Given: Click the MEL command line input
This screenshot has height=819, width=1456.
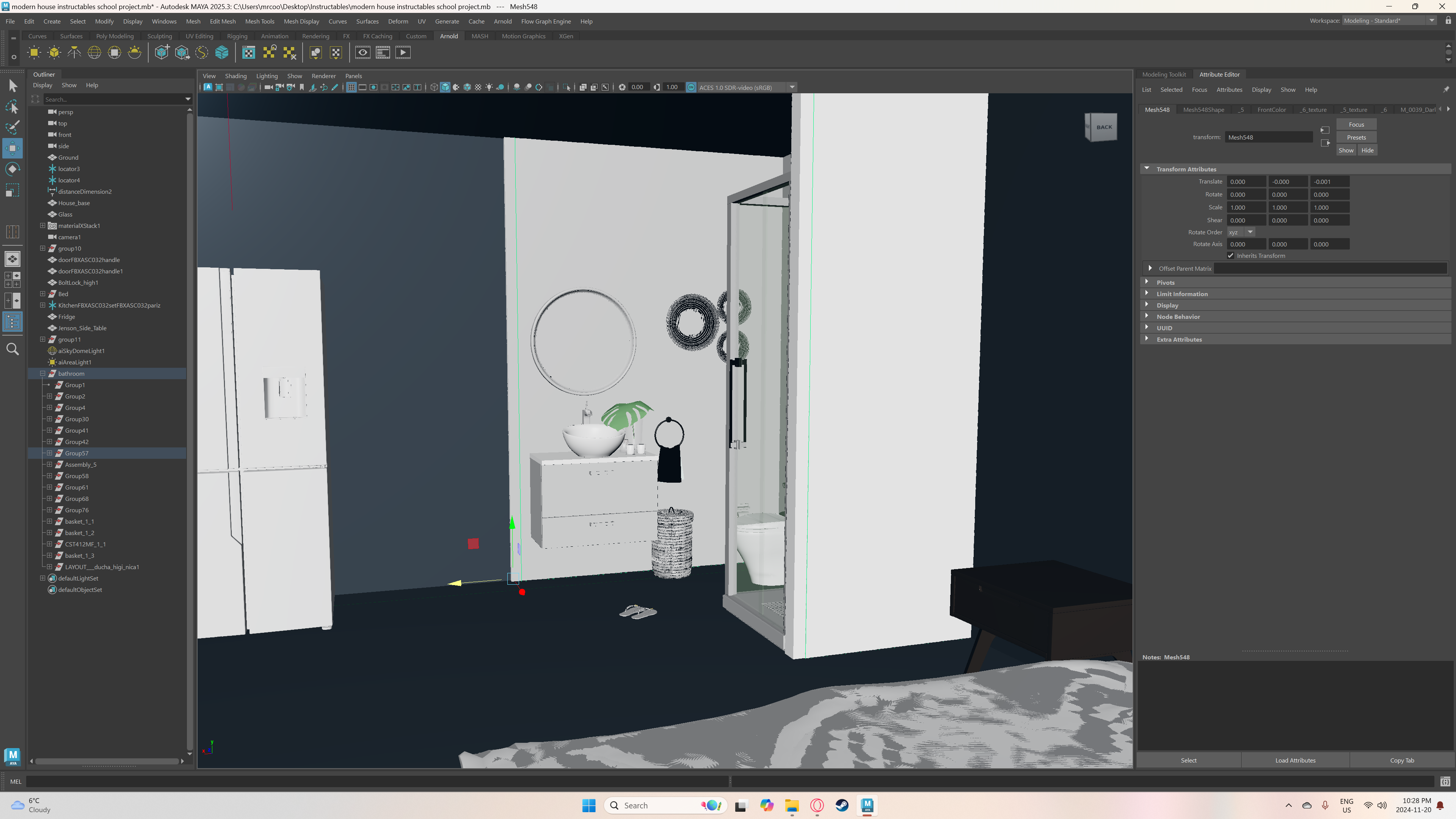Looking at the screenshot, I should [x=377, y=782].
